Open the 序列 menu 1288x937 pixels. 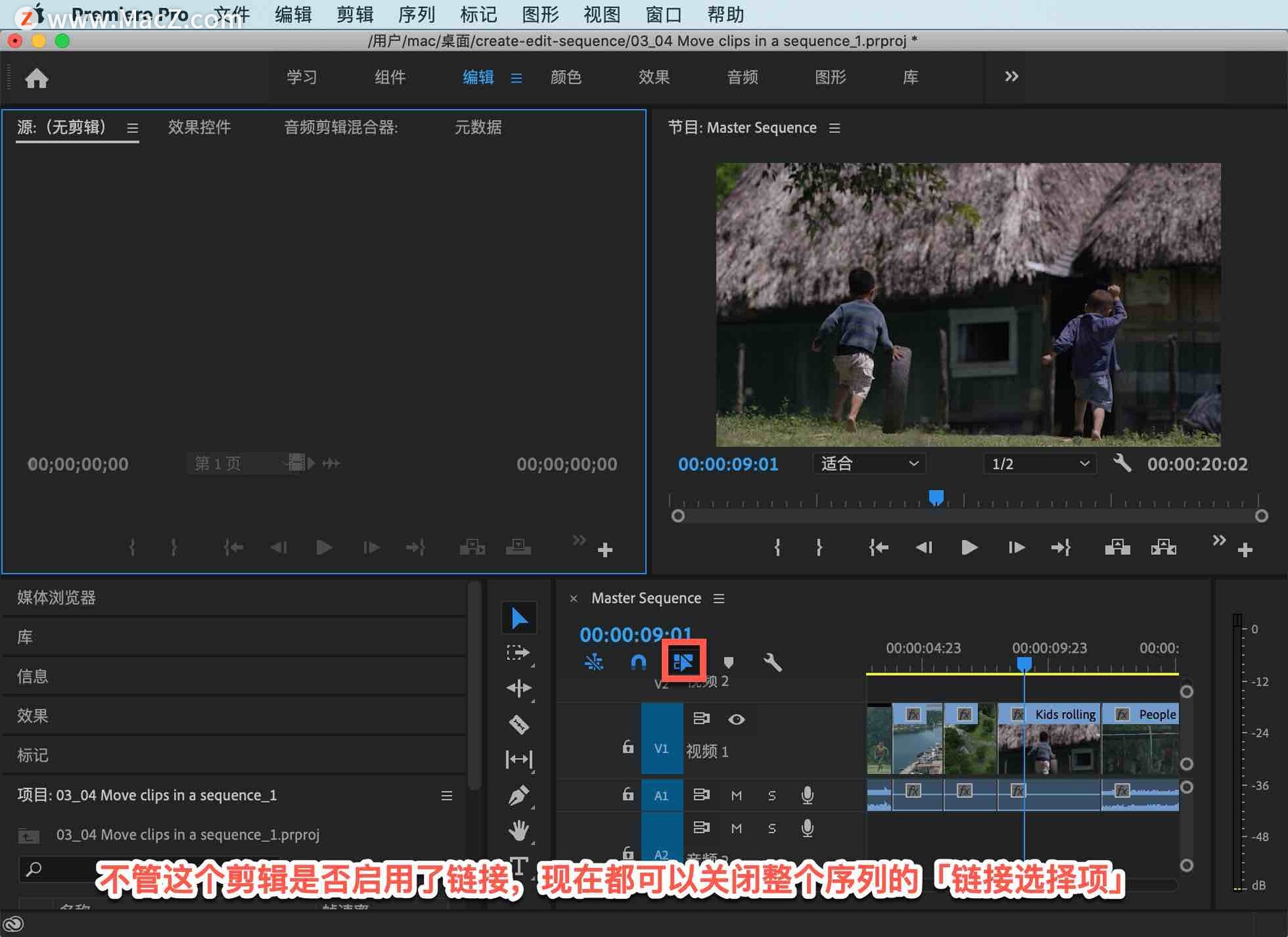416,14
